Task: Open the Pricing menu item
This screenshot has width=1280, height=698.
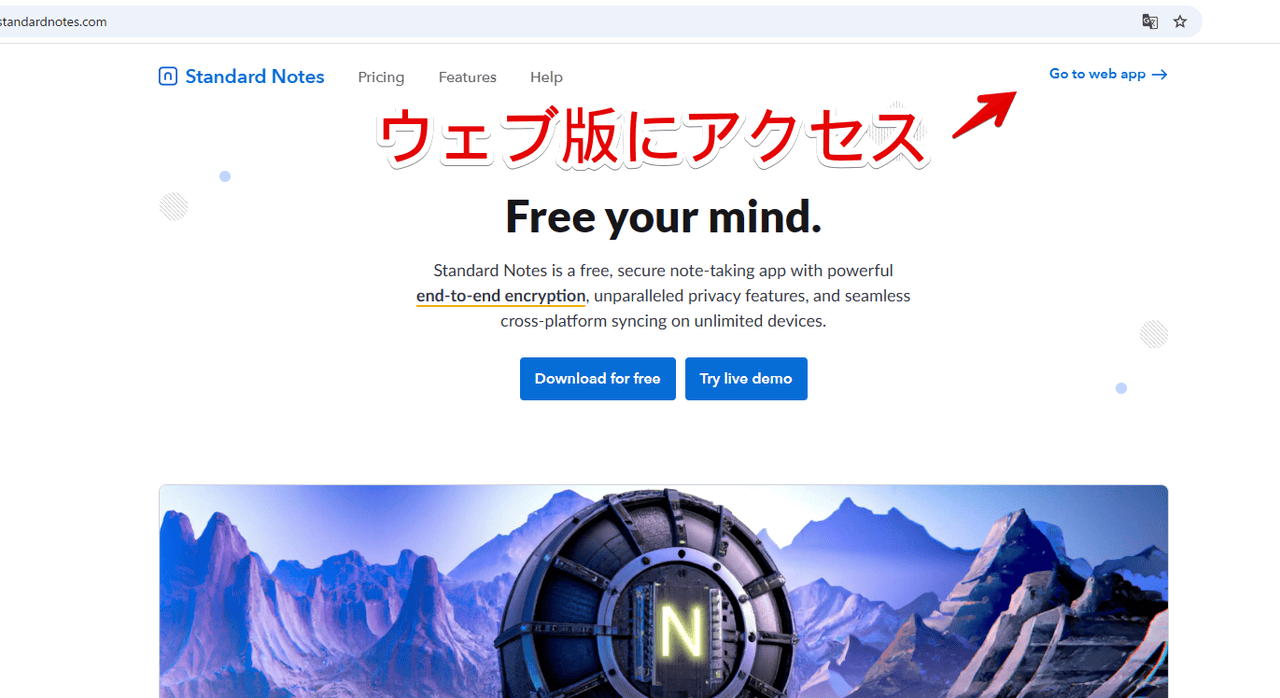Action: [381, 77]
